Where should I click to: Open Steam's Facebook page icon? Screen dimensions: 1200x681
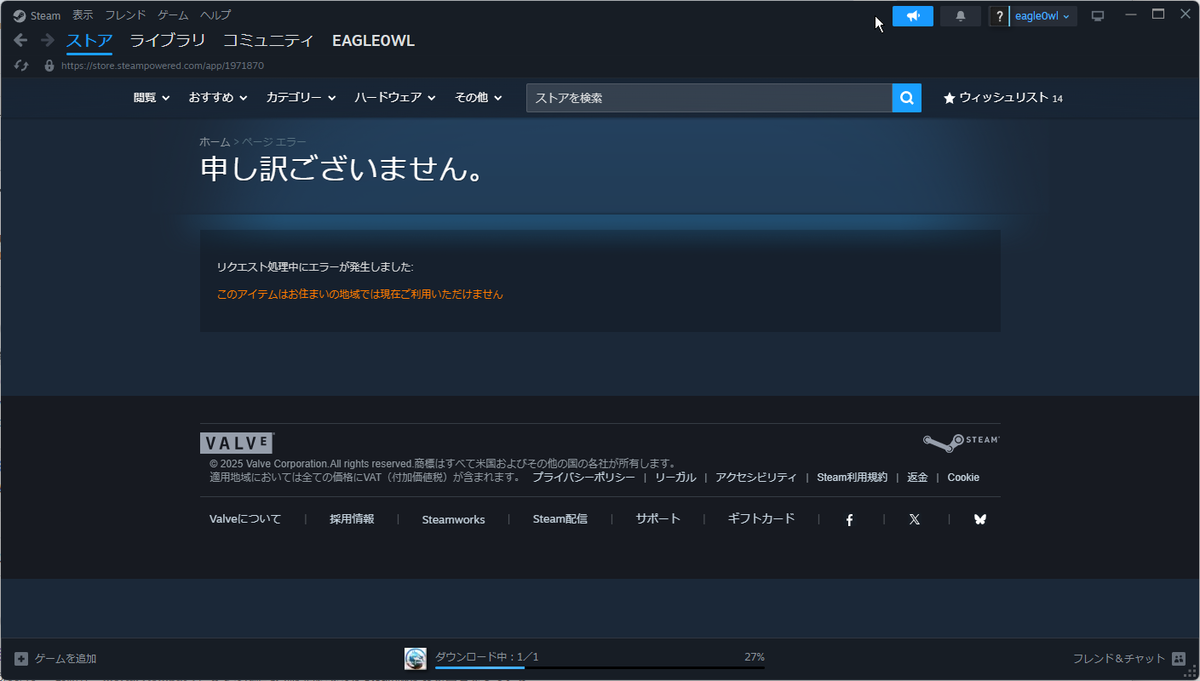point(850,520)
